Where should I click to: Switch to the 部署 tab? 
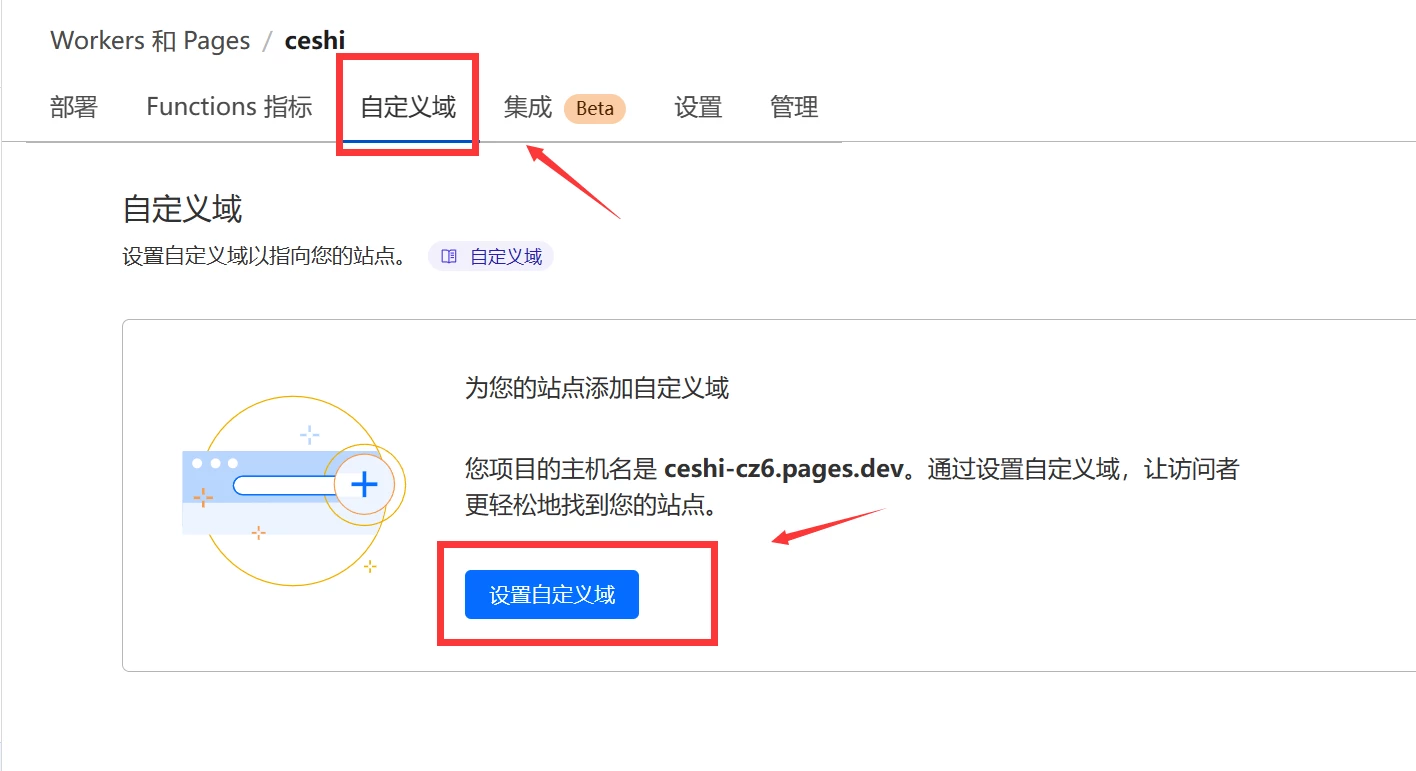74,107
